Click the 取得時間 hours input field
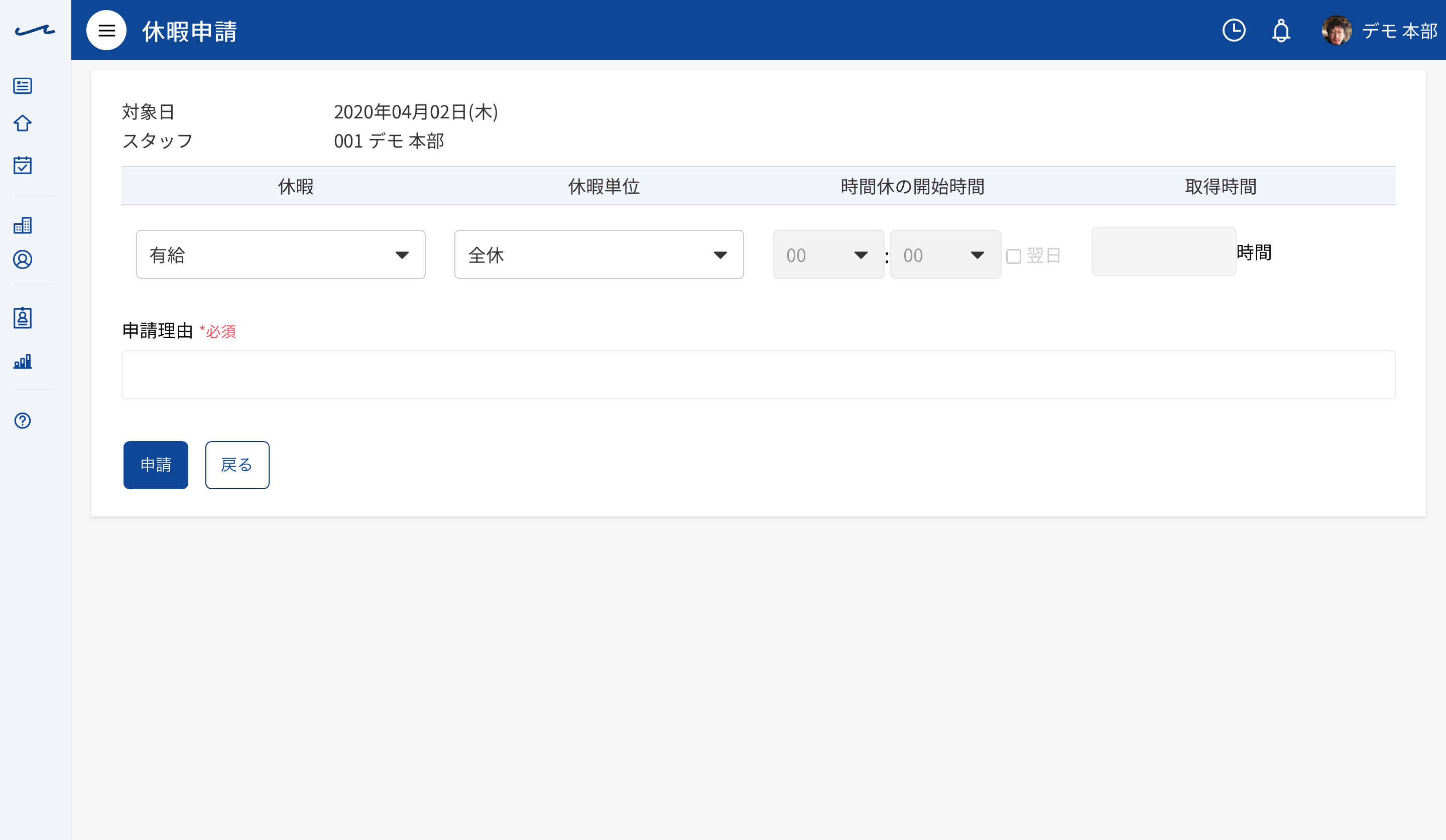 click(1164, 252)
